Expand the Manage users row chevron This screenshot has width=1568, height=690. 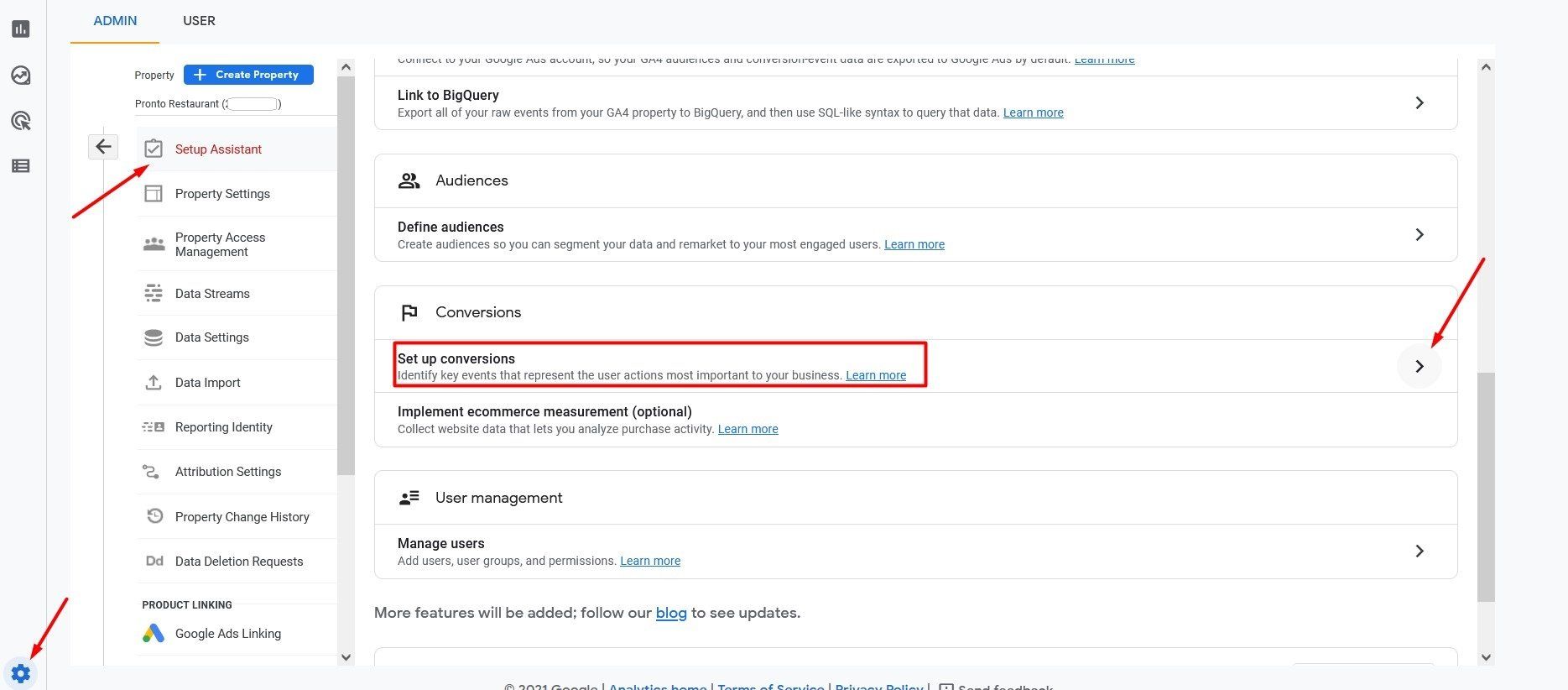pos(1420,551)
